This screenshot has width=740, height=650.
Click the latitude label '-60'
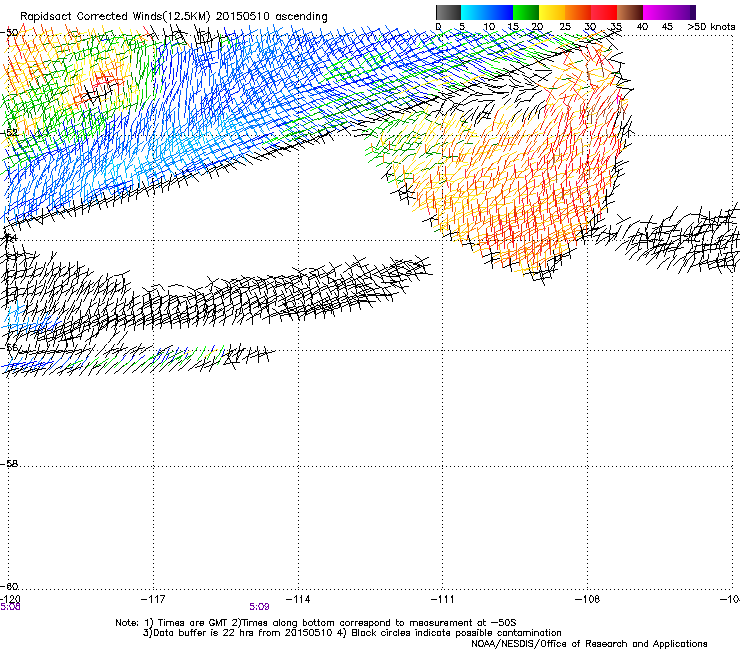[x=9, y=586]
